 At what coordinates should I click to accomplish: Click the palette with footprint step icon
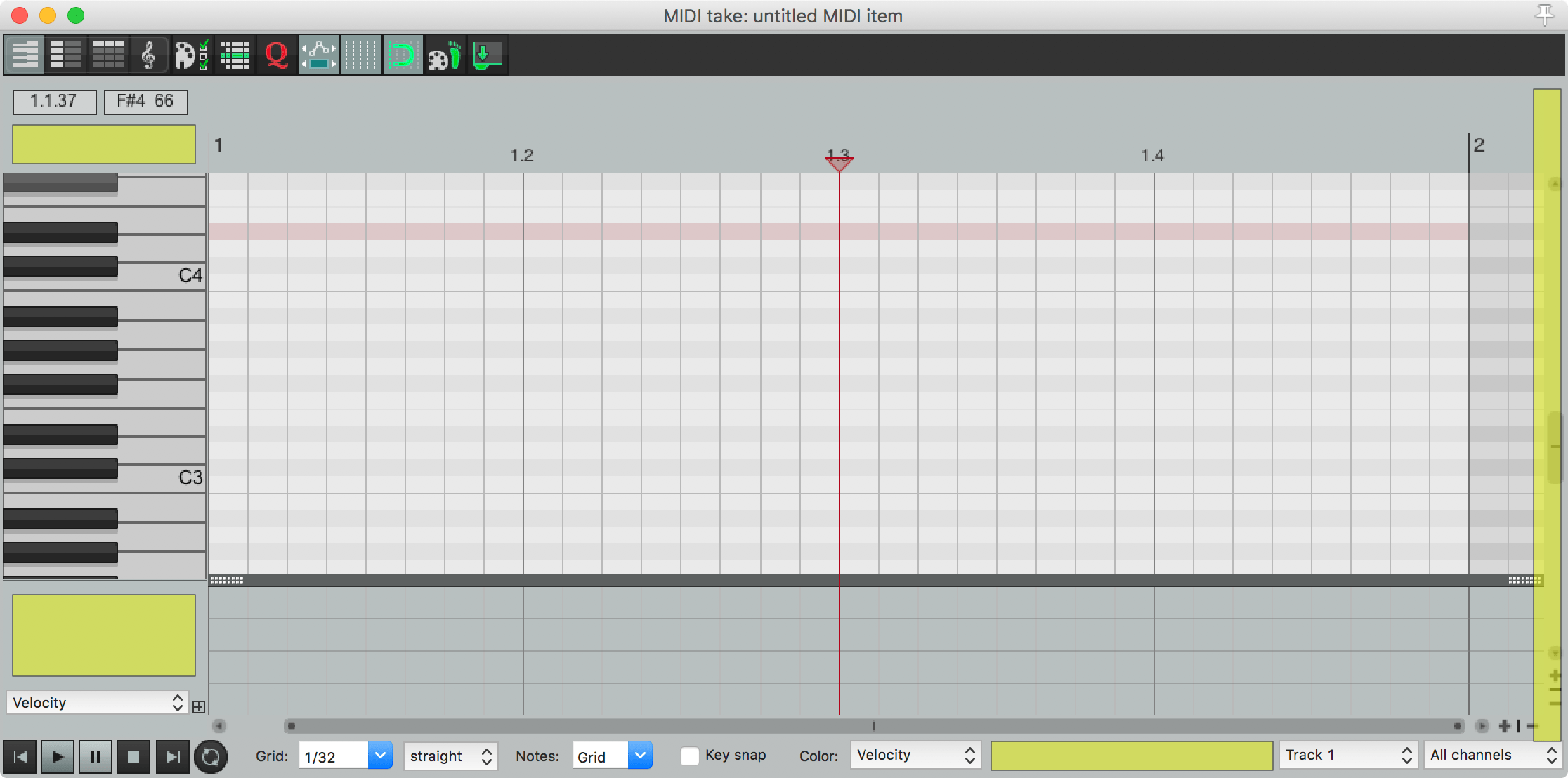pyautogui.click(x=444, y=55)
